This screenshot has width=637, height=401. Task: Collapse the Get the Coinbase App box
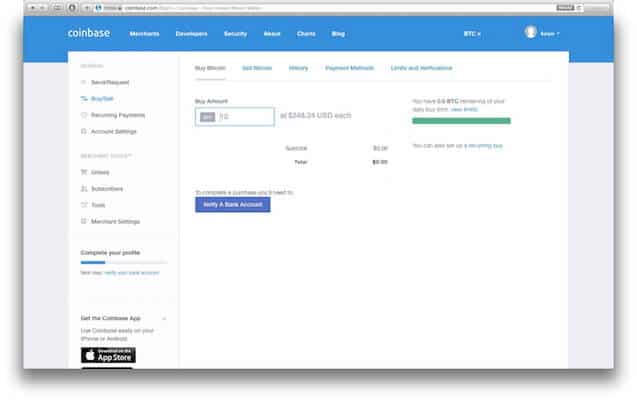tap(164, 319)
